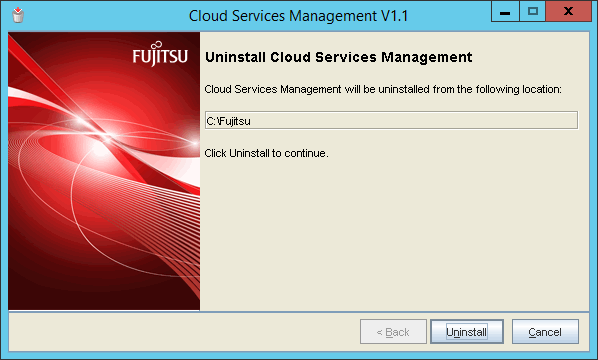Cancel the uninstallation
Viewport: 598px width, 360px height.
point(545,332)
